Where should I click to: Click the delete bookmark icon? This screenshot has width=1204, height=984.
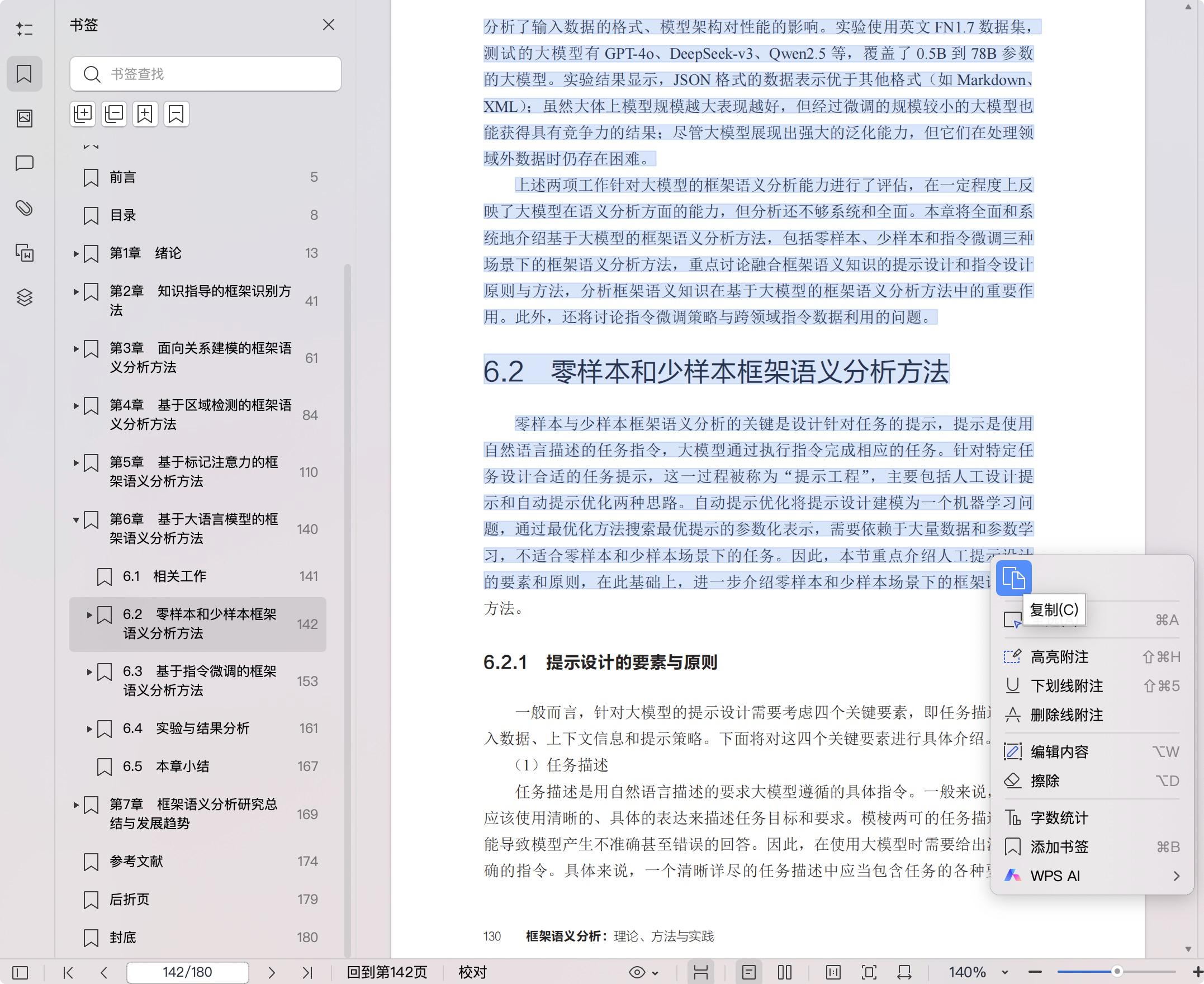coord(176,114)
